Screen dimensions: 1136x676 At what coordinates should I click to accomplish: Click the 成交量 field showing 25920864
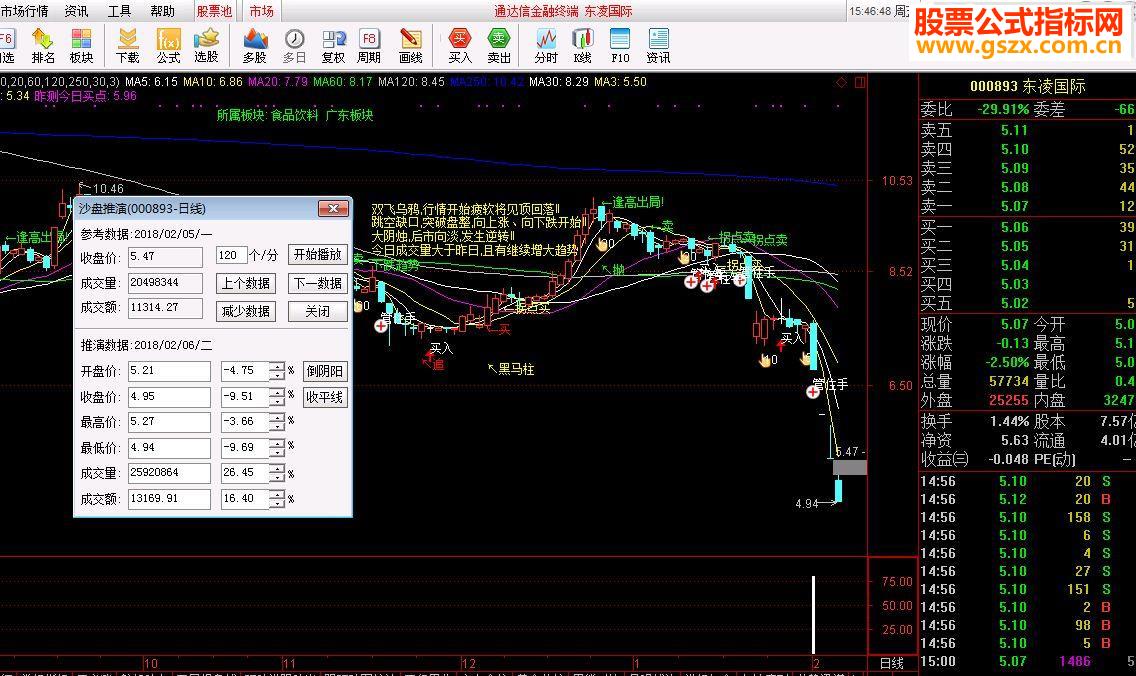coord(170,473)
